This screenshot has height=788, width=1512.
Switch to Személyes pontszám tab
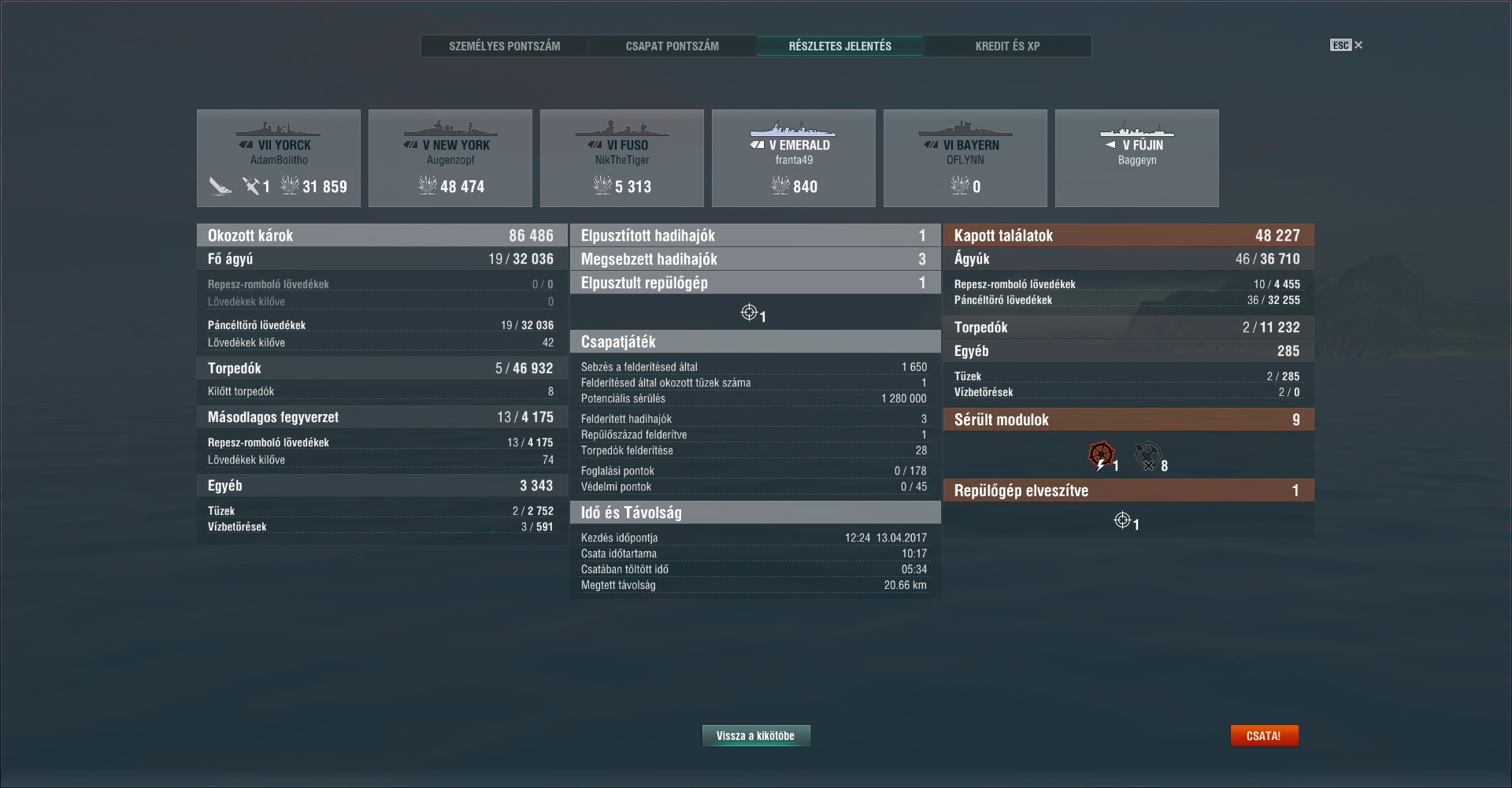tap(505, 46)
